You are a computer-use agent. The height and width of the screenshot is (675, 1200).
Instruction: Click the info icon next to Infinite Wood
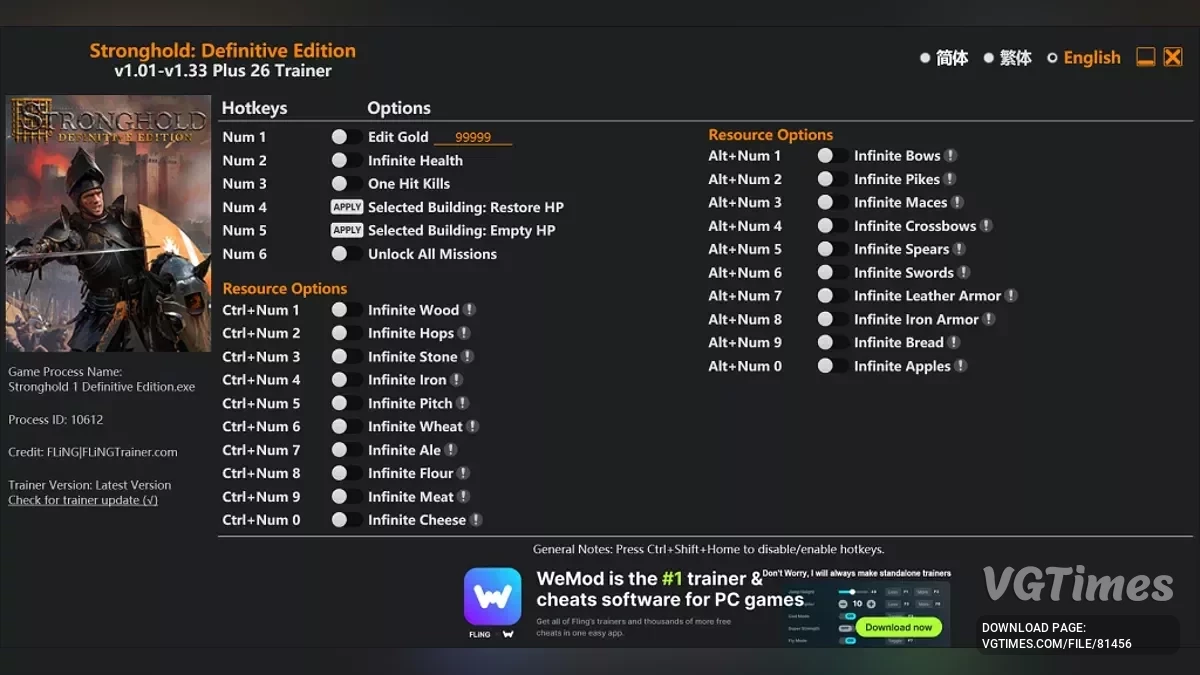[x=469, y=310]
